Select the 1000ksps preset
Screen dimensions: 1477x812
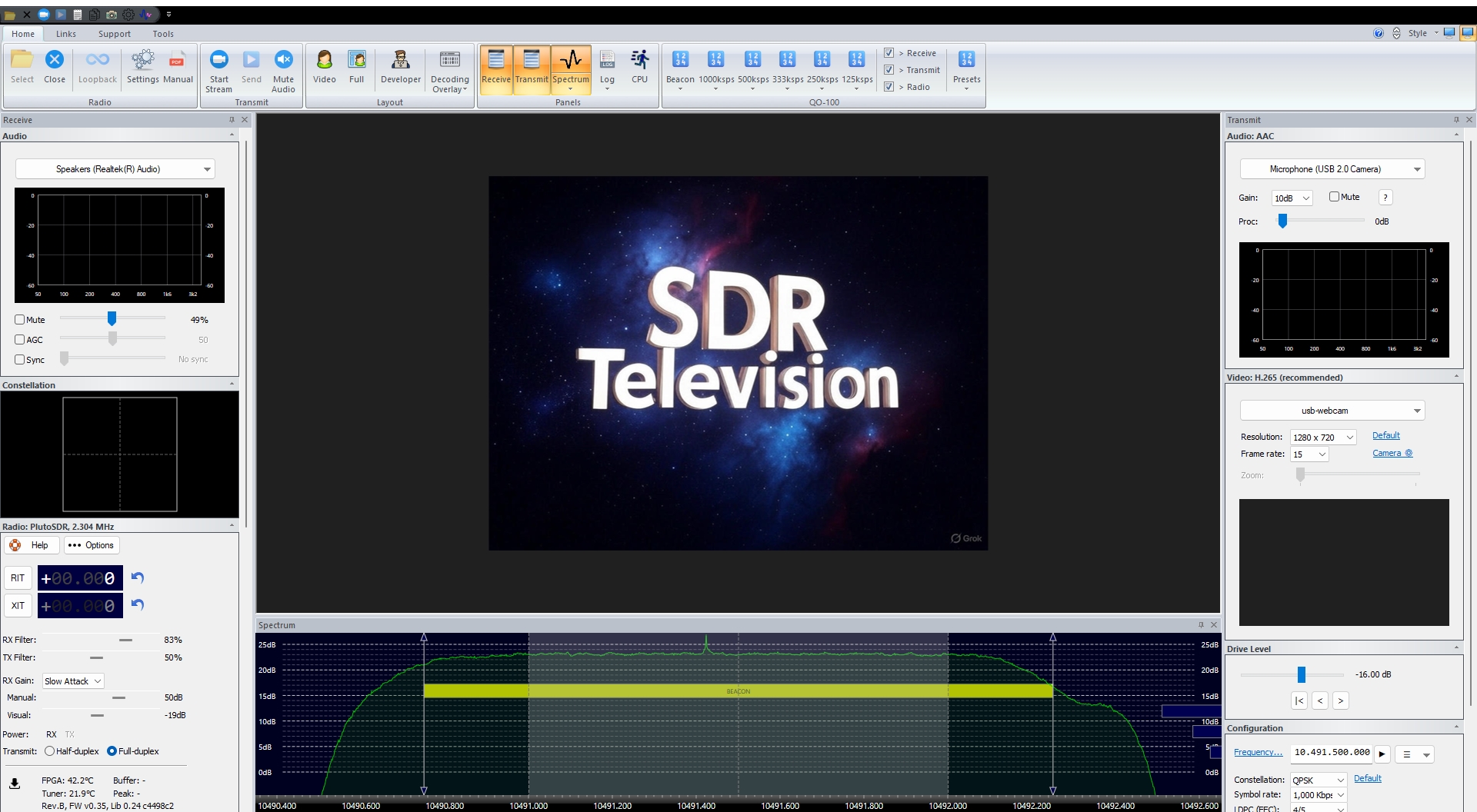click(x=716, y=69)
